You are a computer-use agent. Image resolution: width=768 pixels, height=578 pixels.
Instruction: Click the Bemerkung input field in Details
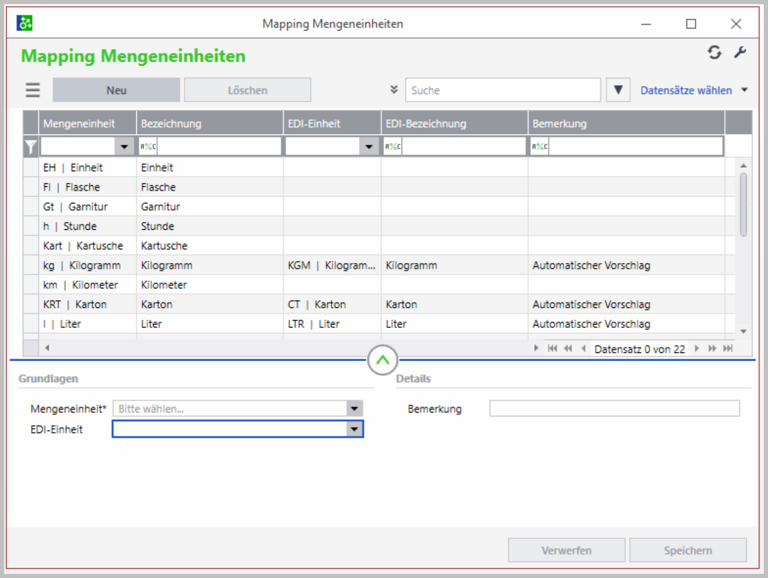614,409
